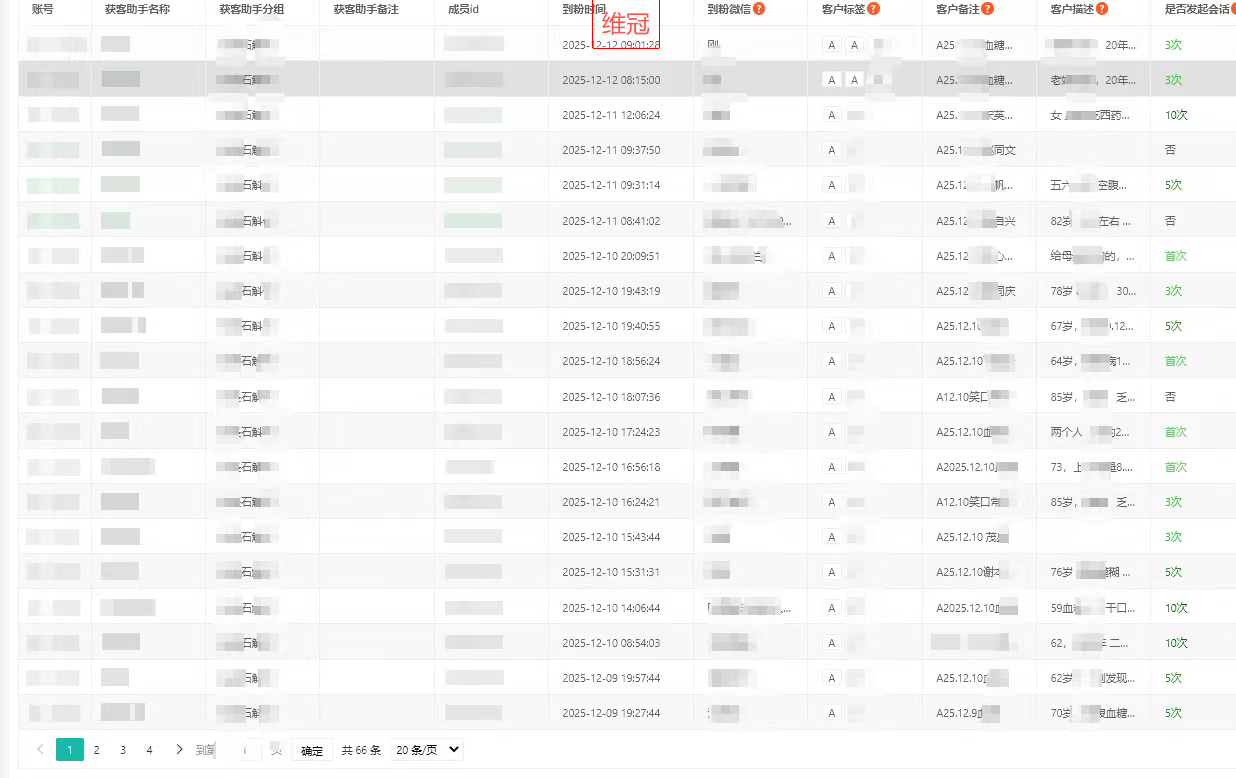Click the A tag in 2025-12-11 12:06:24 row

click(831, 115)
